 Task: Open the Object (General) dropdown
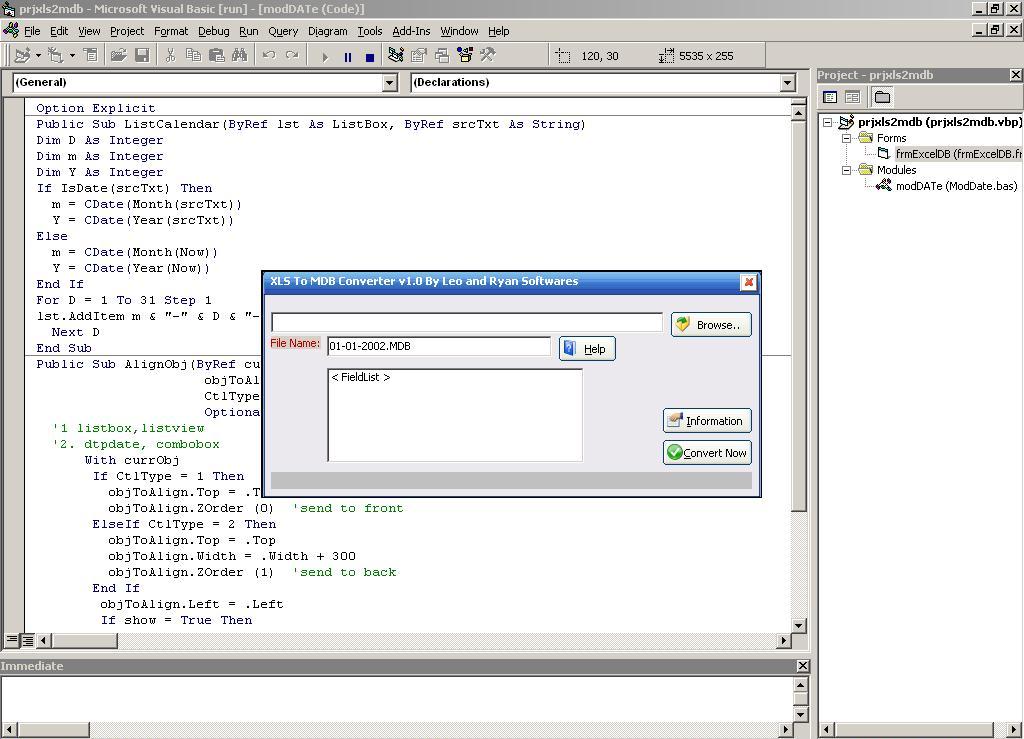[390, 82]
